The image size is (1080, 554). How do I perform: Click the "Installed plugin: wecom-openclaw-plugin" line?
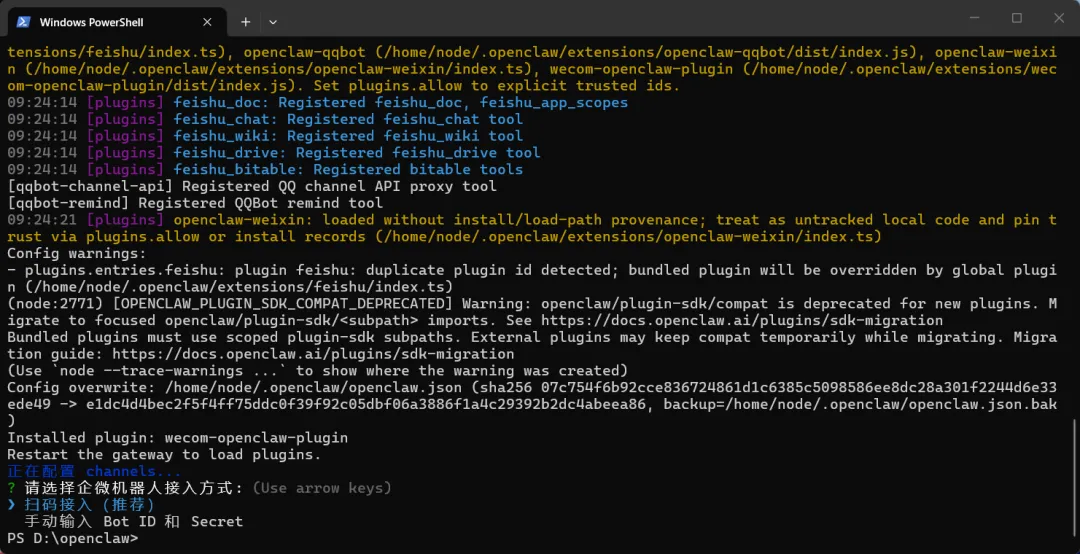(x=178, y=438)
